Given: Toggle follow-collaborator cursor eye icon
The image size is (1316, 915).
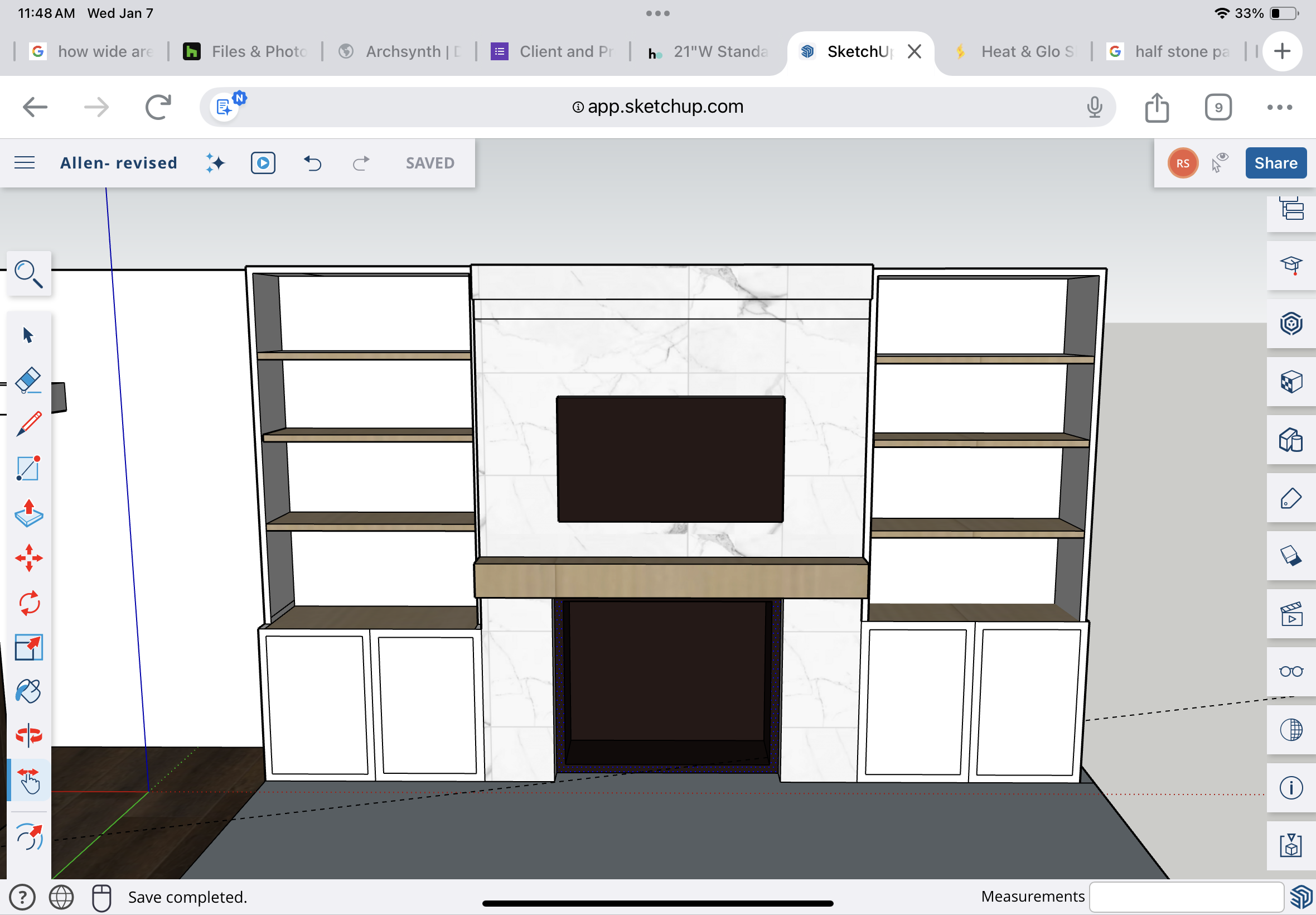Looking at the screenshot, I should click(x=1220, y=163).
